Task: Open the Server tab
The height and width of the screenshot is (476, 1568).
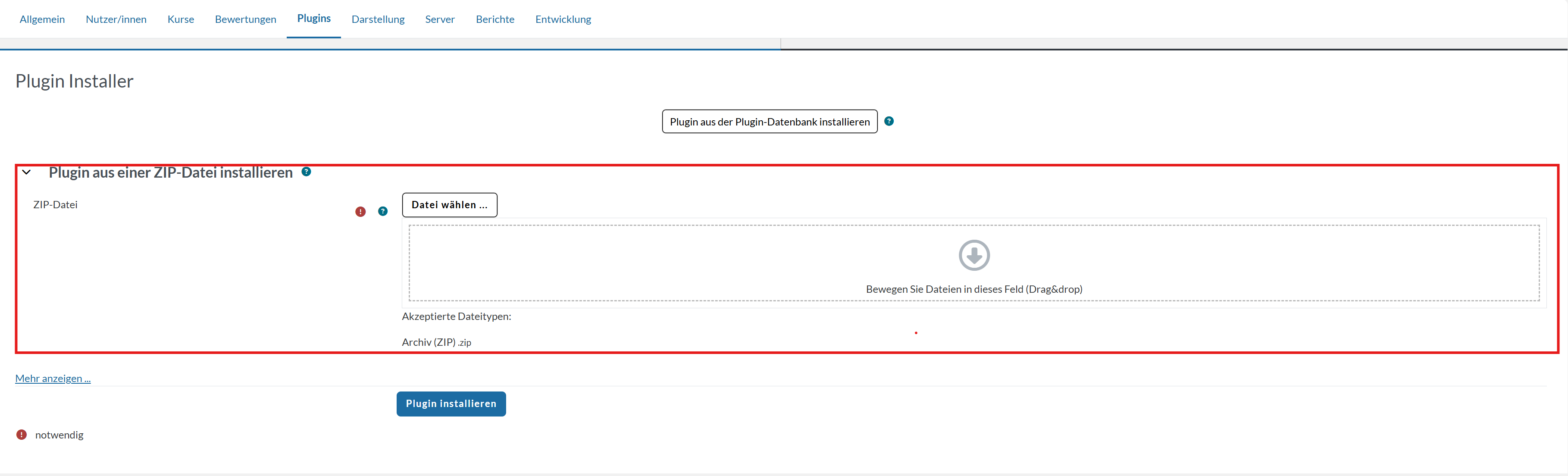Action: point(439,19)
